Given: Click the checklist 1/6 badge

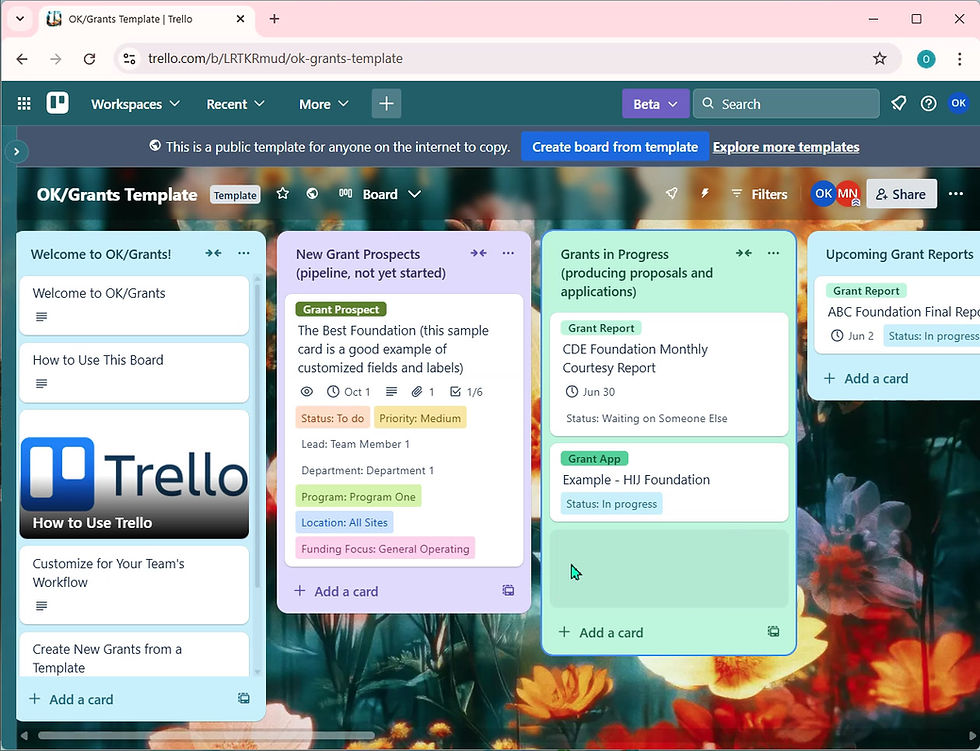Looking at the screenshot, I should tap(466, 392).
